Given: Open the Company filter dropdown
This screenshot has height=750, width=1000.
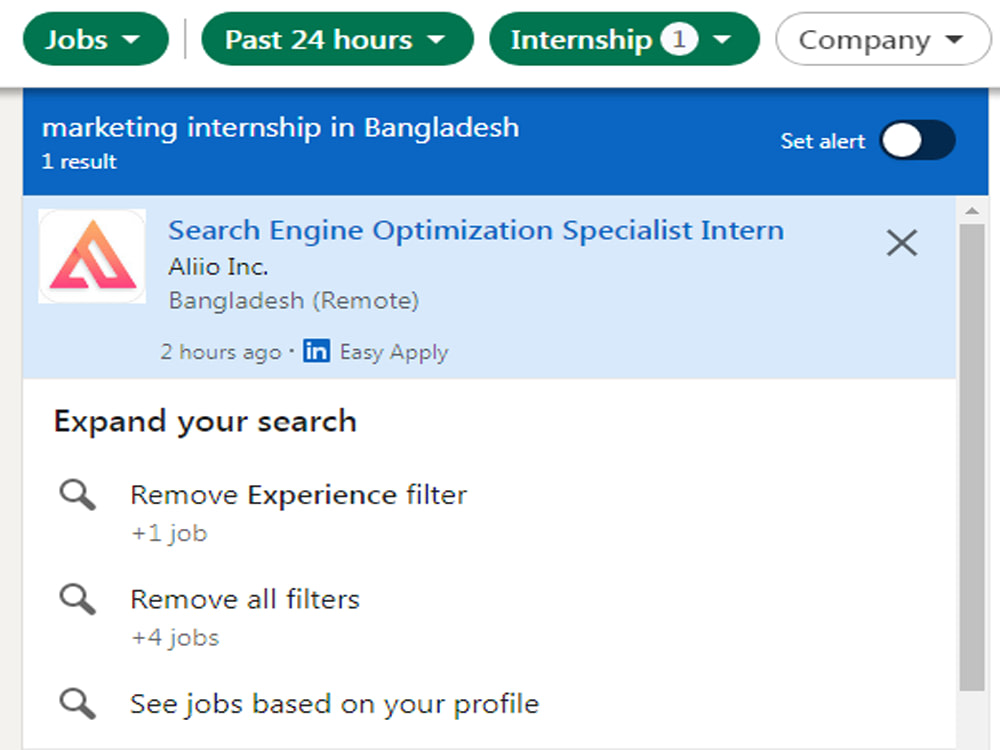Looking at the screenshot, I should point(883,40).
